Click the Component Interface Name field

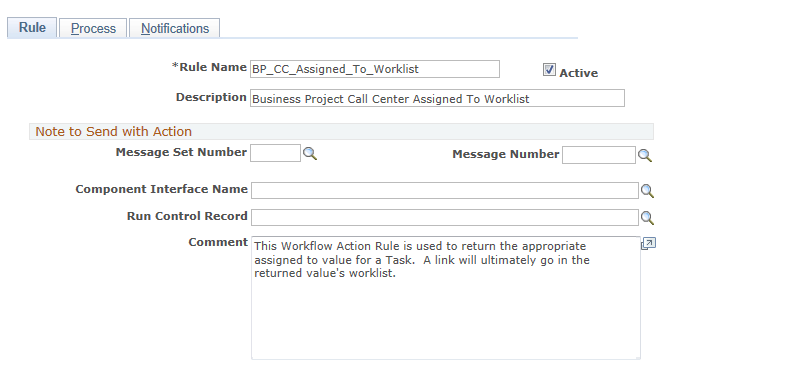point(445,190)
